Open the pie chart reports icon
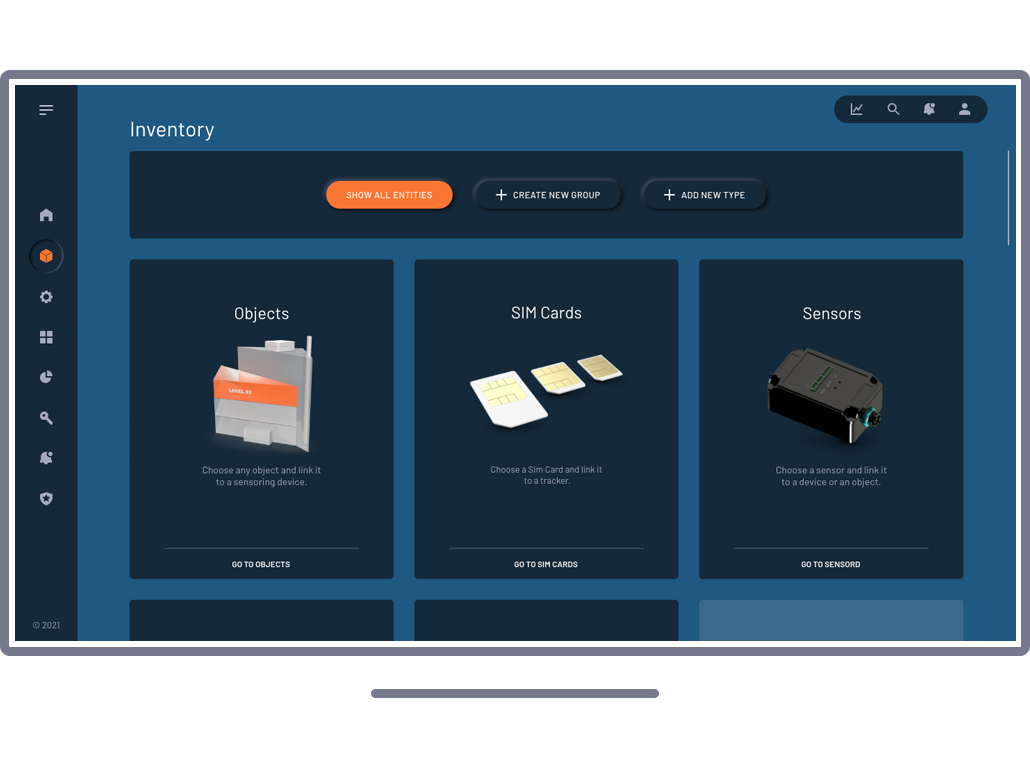The image size is (1030, 768). pyautogui.click(x=46, y=378)
